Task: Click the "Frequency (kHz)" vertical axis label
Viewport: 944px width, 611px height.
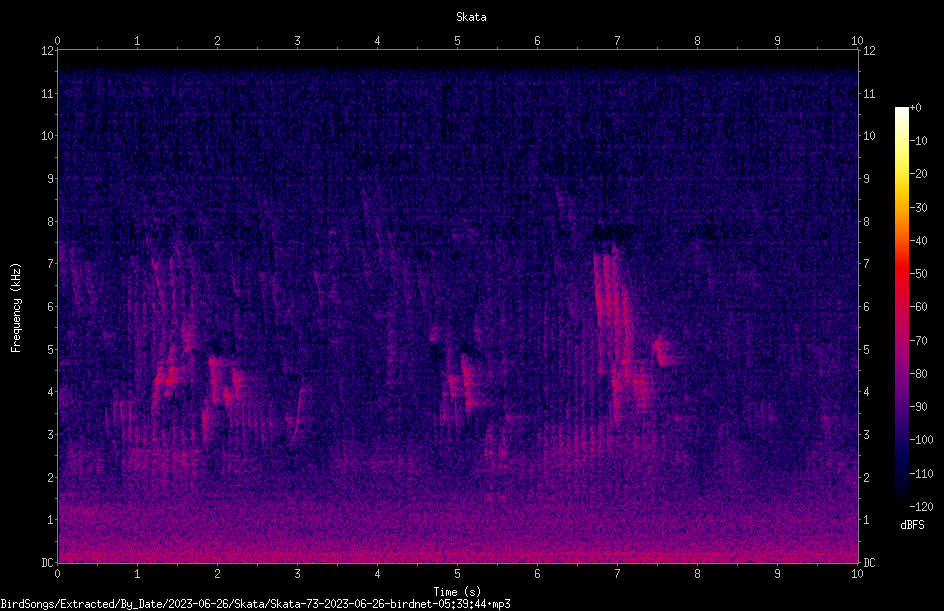Action: pyautogui.click(x=16, y=308)
